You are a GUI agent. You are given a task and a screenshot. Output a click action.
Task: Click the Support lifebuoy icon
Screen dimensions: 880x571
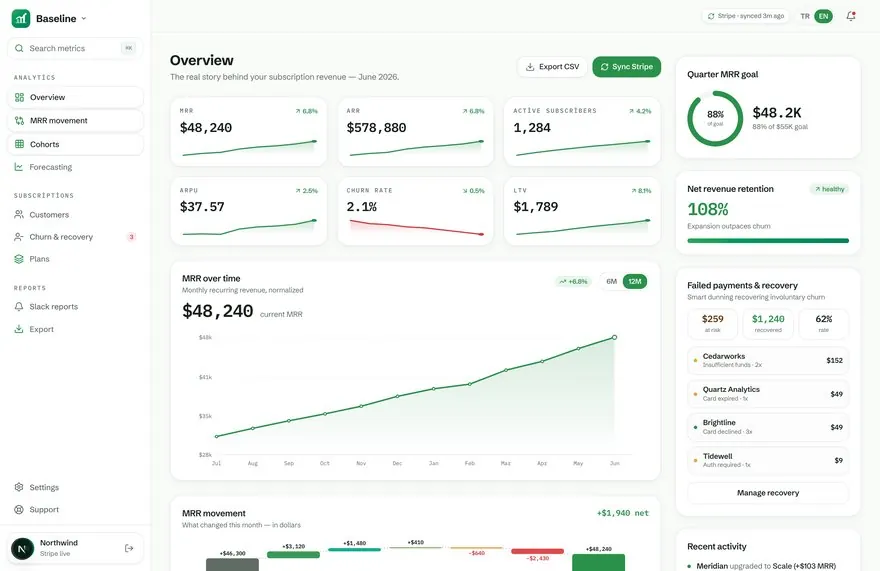19,510
